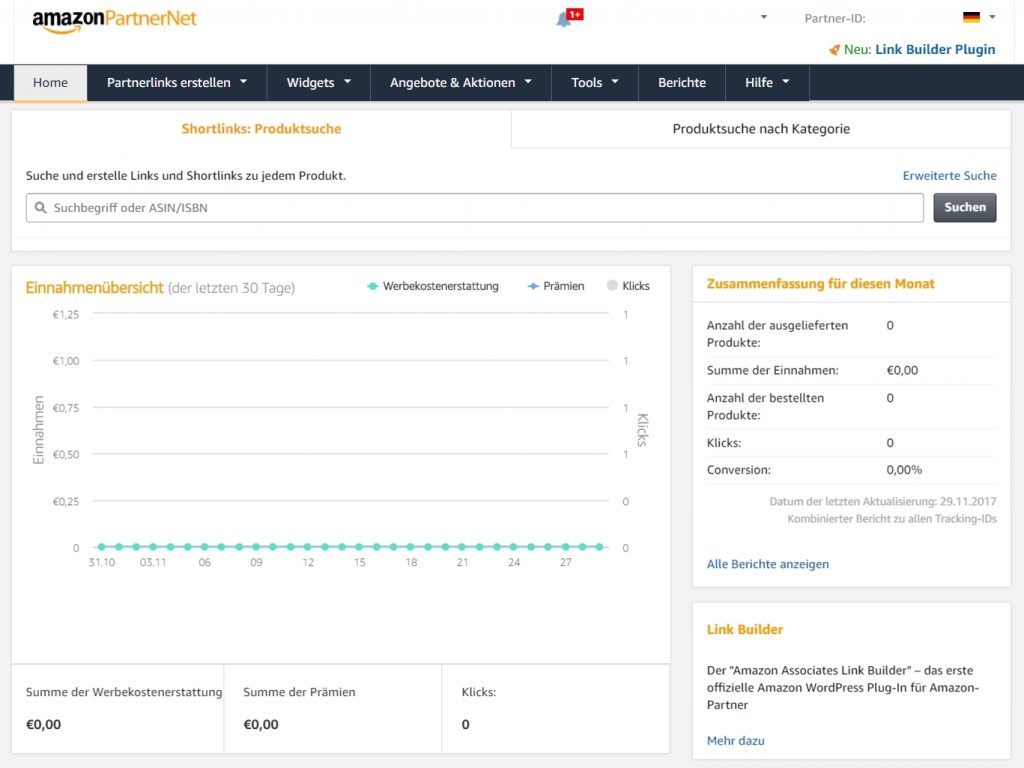The image size is (1024, 768).
Task: Expand the account dropdown arrow before Partner-ID
Action: point(763,18)
